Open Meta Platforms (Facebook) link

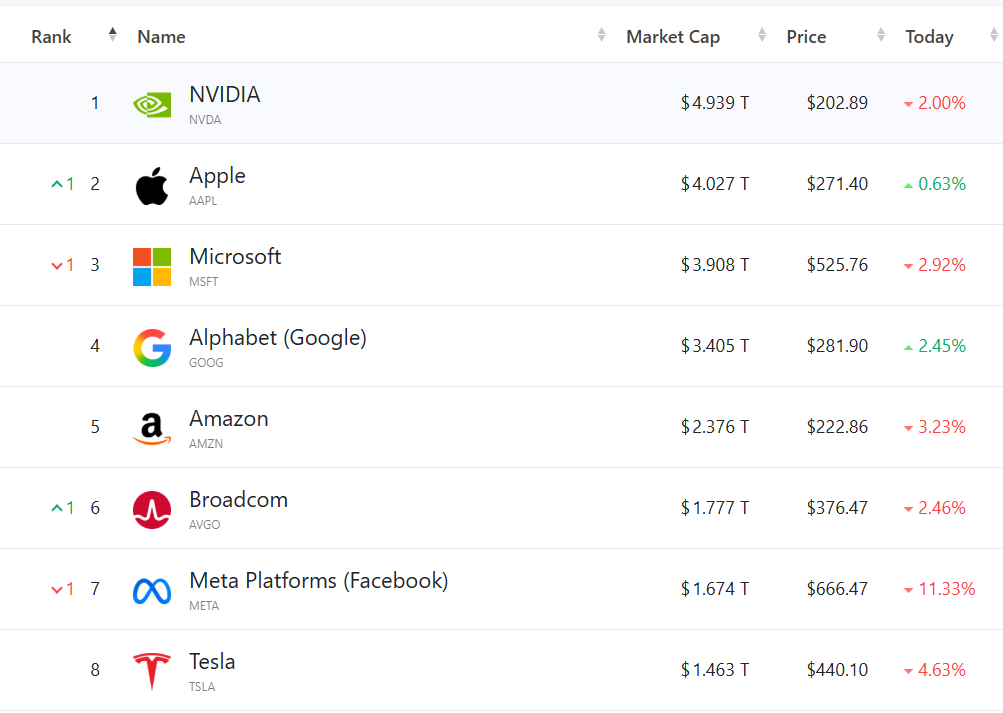pyautogui.click(x=318, y=581)
